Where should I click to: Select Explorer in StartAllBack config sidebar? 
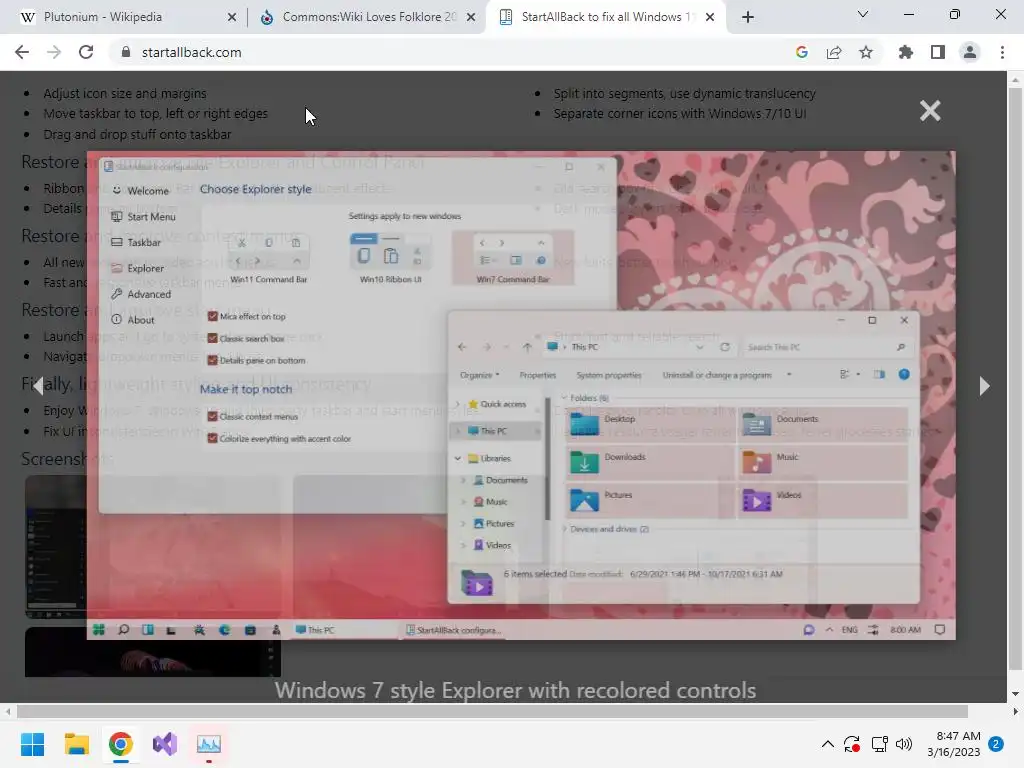[x=138, y=268]
